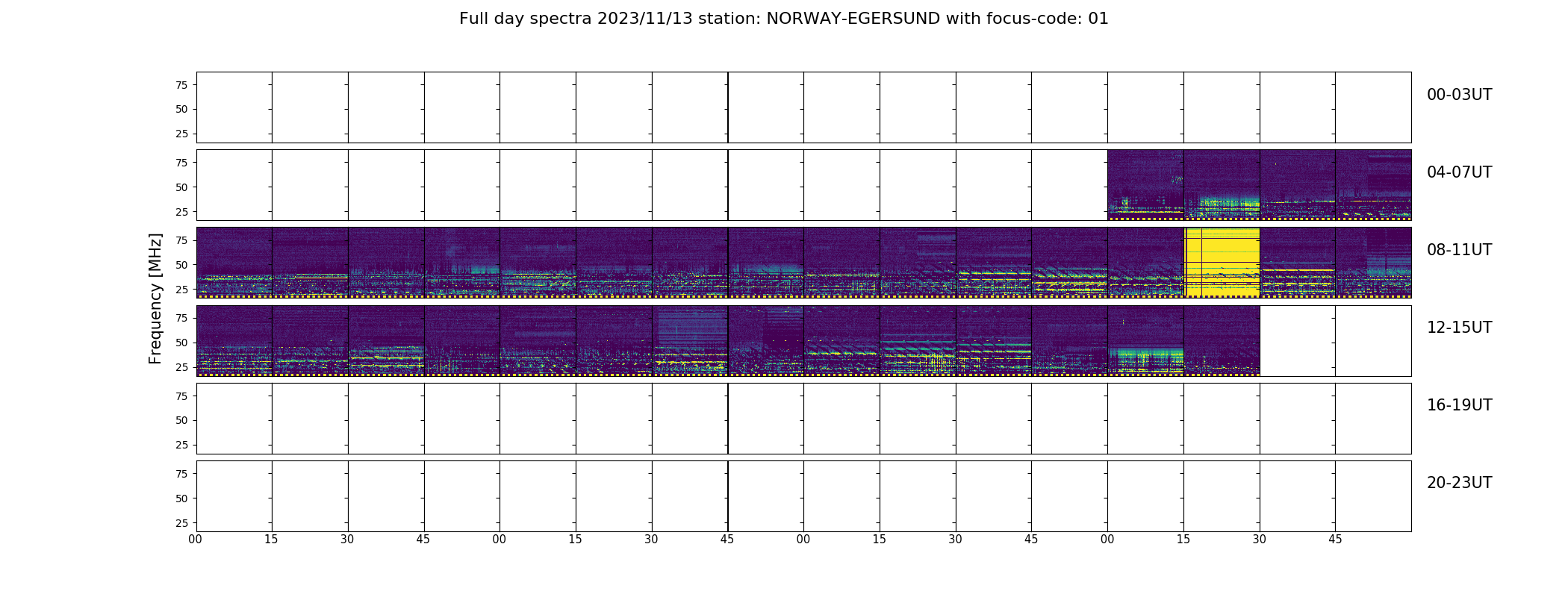Open the 14:15 spectrum panel in 12-15UT row
The height and width of the screenshot is (597, 1568).
918,340
